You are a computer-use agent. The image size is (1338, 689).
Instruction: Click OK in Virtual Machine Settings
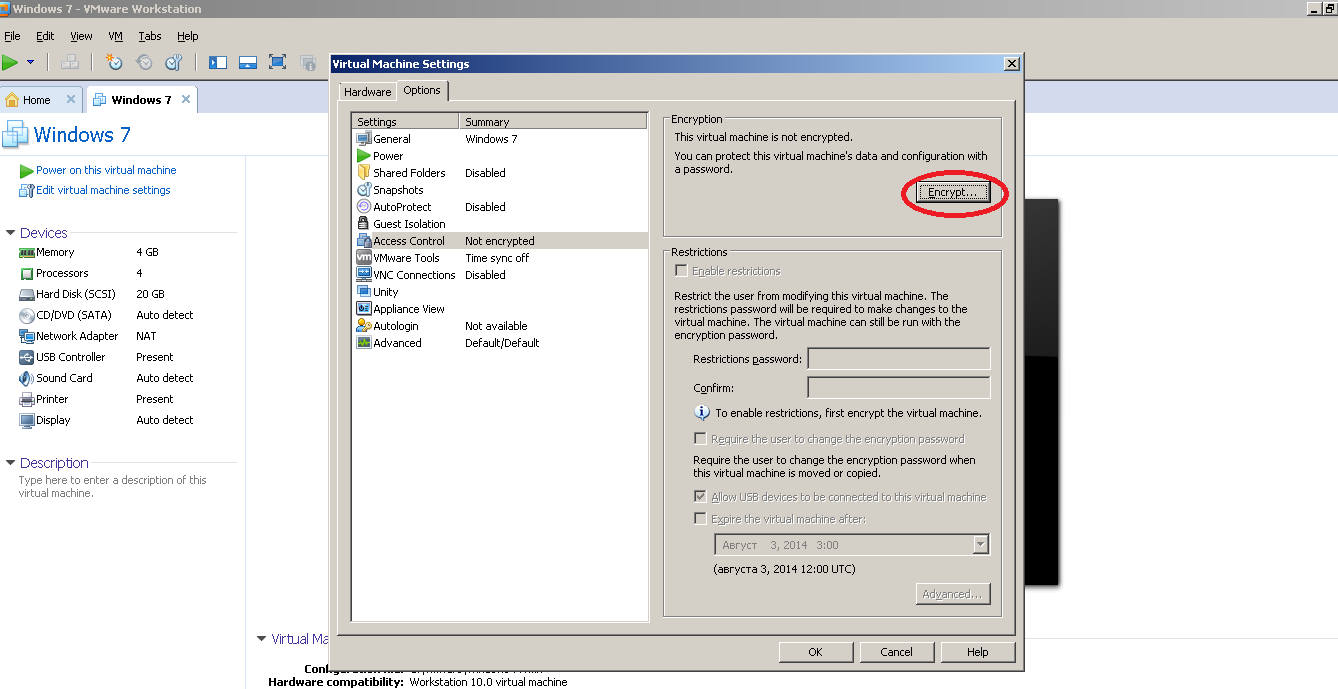(815, 652)
